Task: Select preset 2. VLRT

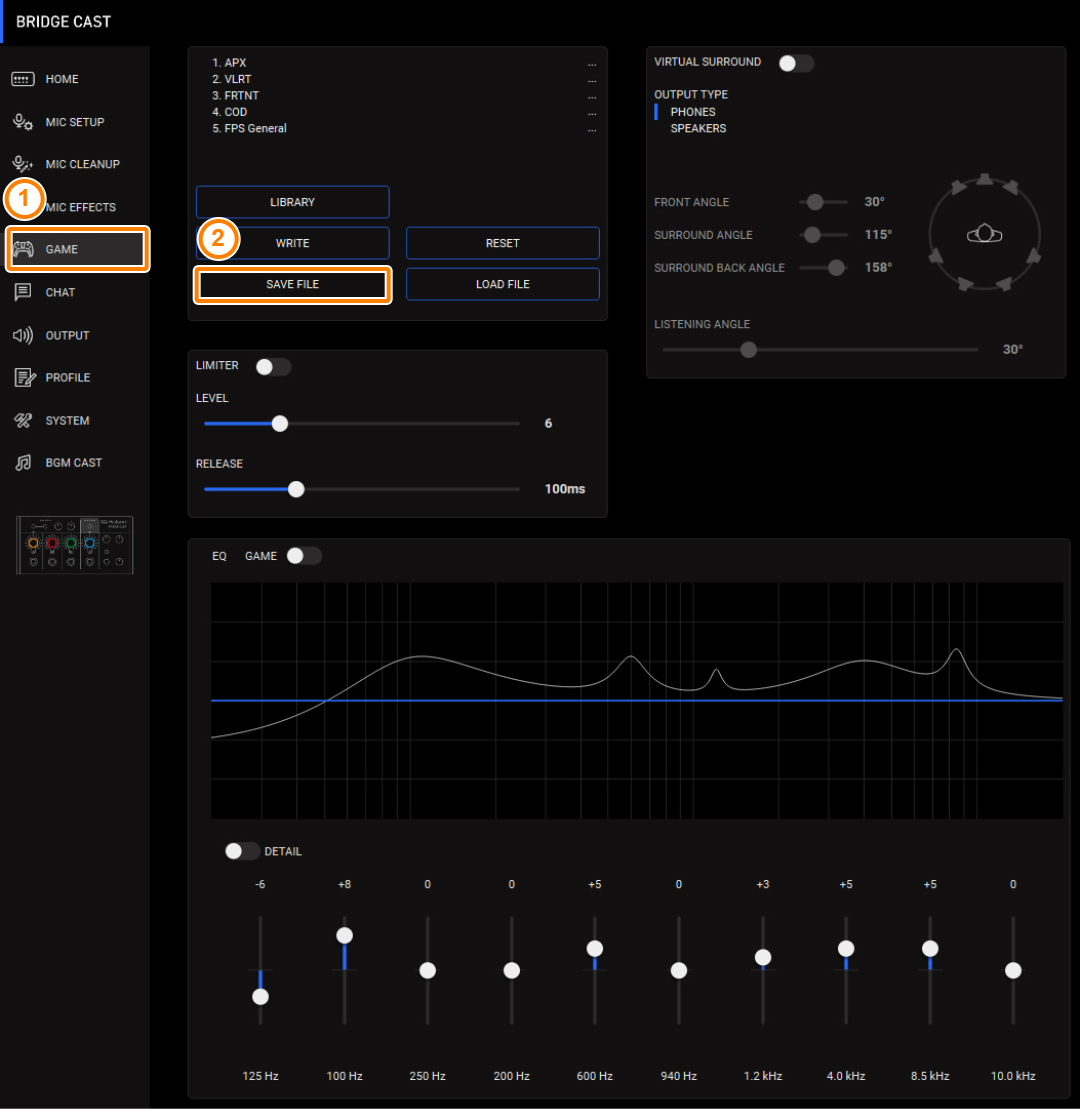Action: (x=231, y=79)
